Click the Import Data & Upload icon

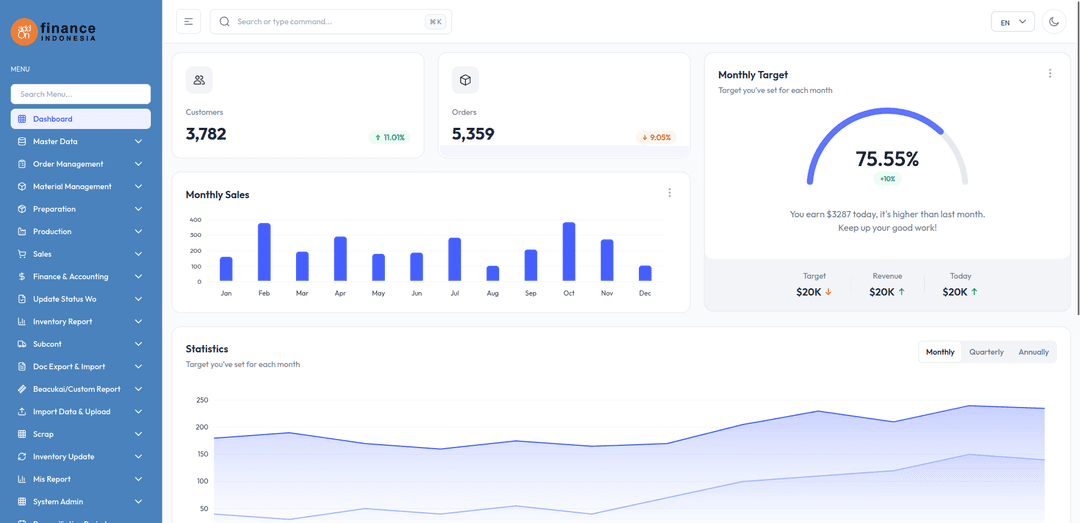pyautogui.click(x=21, y=411)
